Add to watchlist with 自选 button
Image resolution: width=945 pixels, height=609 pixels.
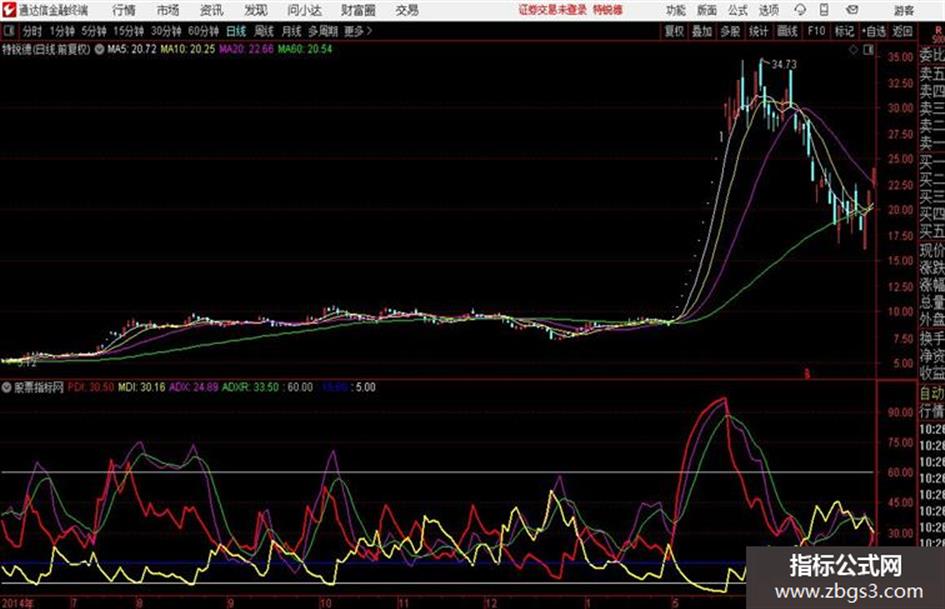pyautogui.click(x=874, y=31)
